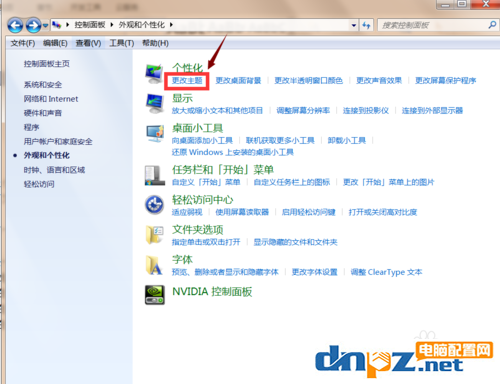Click 连接到外部显示器 link
The image size is (500, 384).
coord(432,111)
